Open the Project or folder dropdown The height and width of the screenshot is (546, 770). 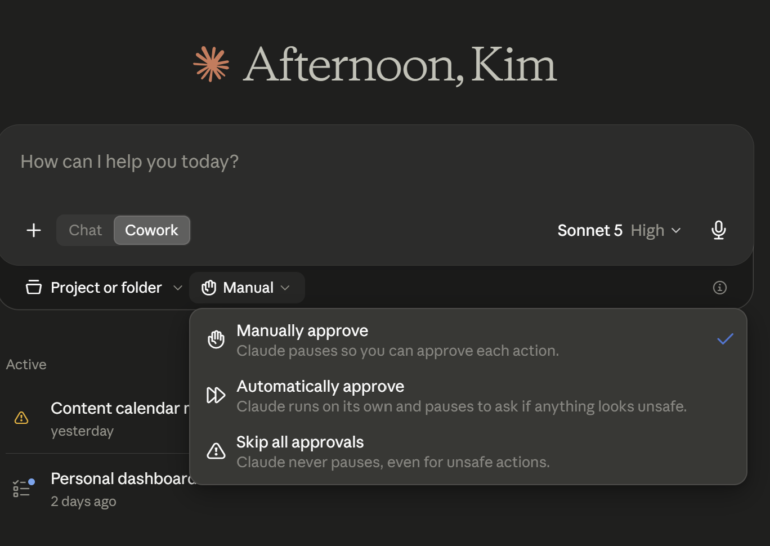click(104, 288)
